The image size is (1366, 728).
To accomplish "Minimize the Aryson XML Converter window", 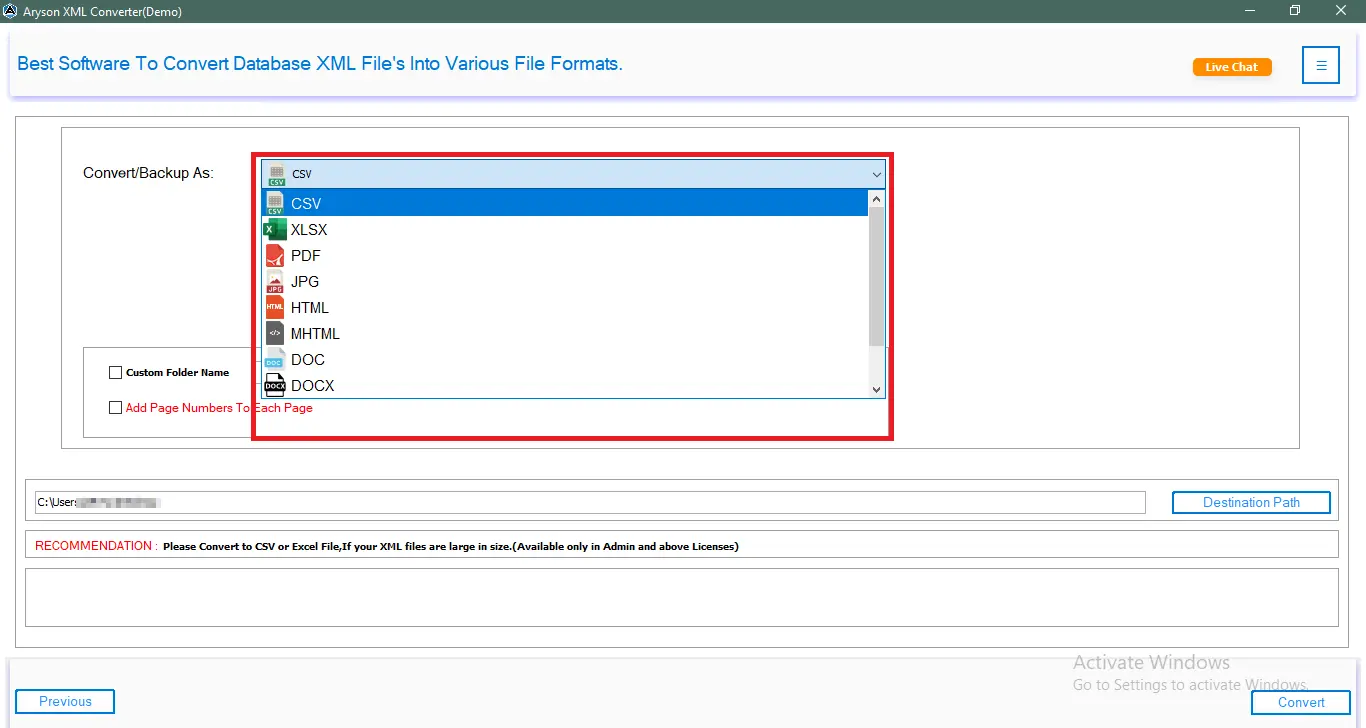I will click(1250, 11).
